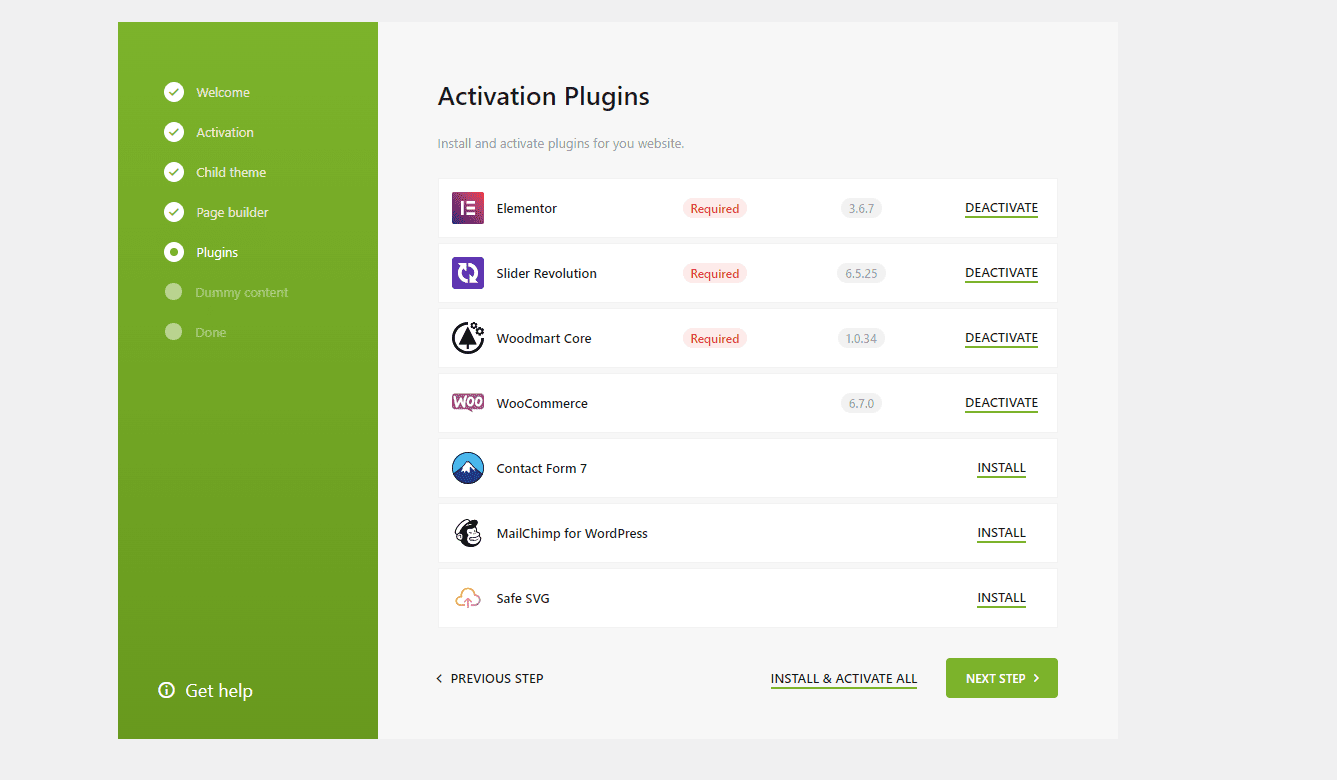Go to the Welcome step
Screen dimensions: 1337x780
tap(222, 92)
